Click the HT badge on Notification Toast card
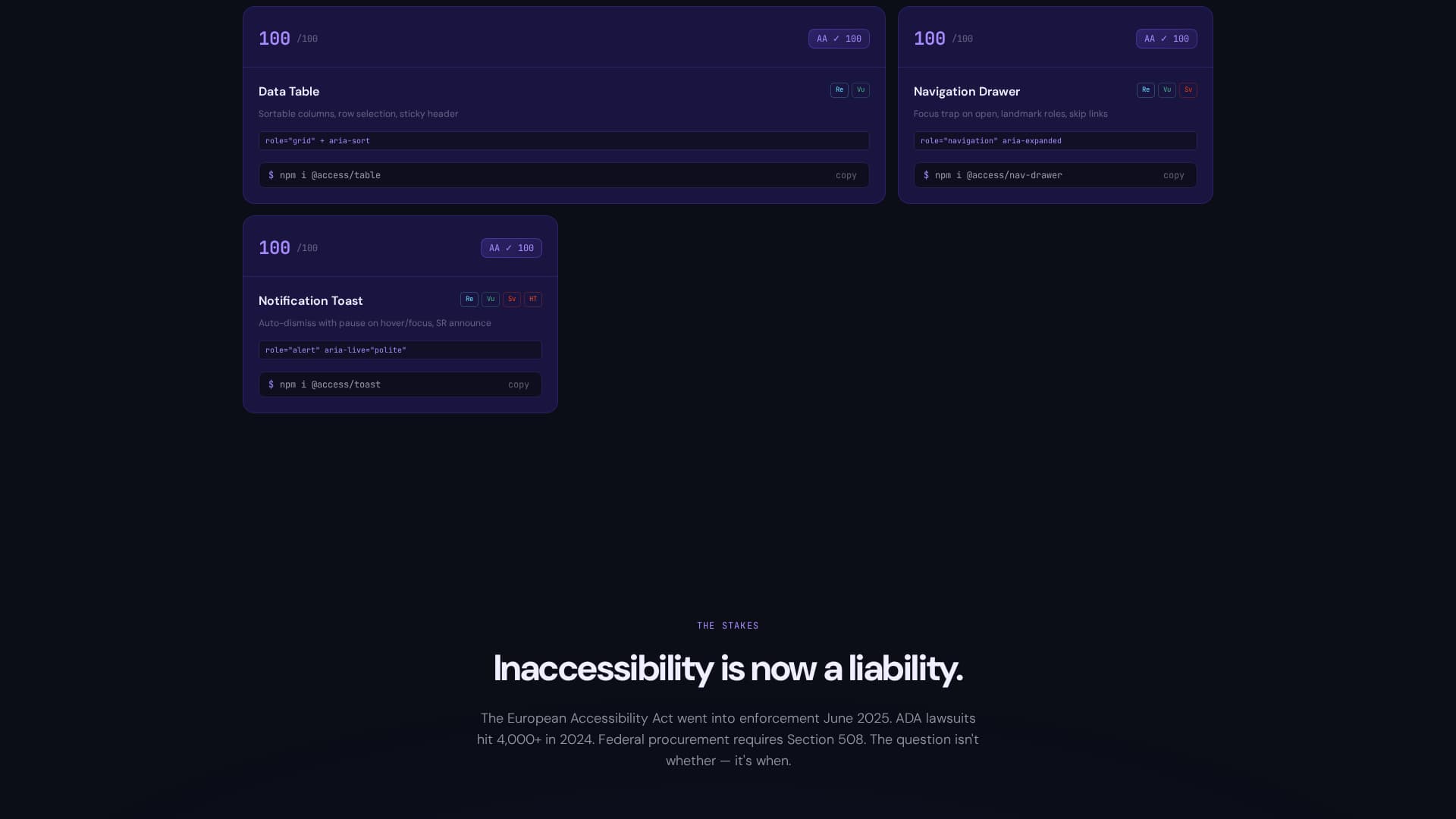 [532, 300]
